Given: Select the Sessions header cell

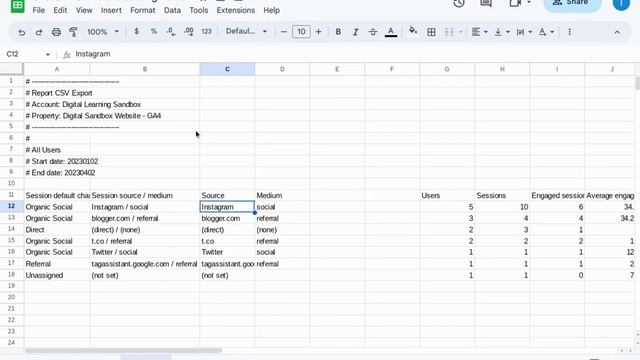Looking at the screenshot, I should point(502,196).
